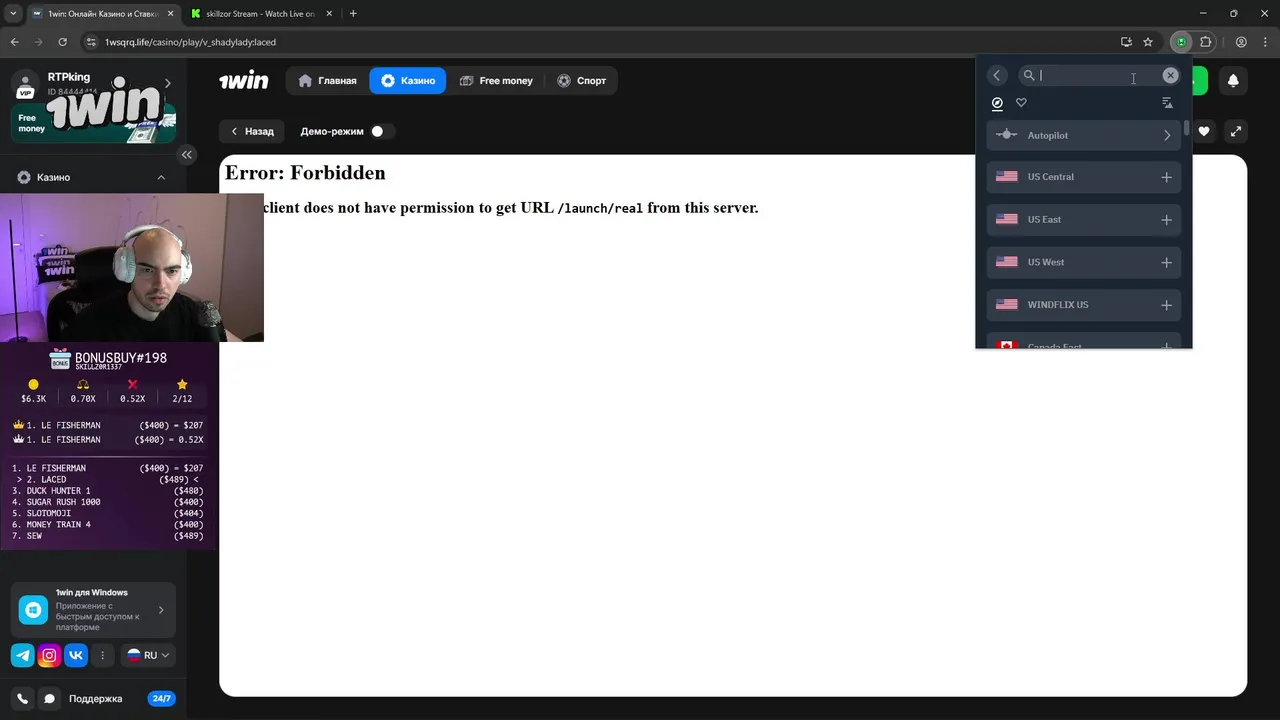1280x720 pixels.
Task: Click the 1win for Windows app icon
Action: [x=34, y=609]
